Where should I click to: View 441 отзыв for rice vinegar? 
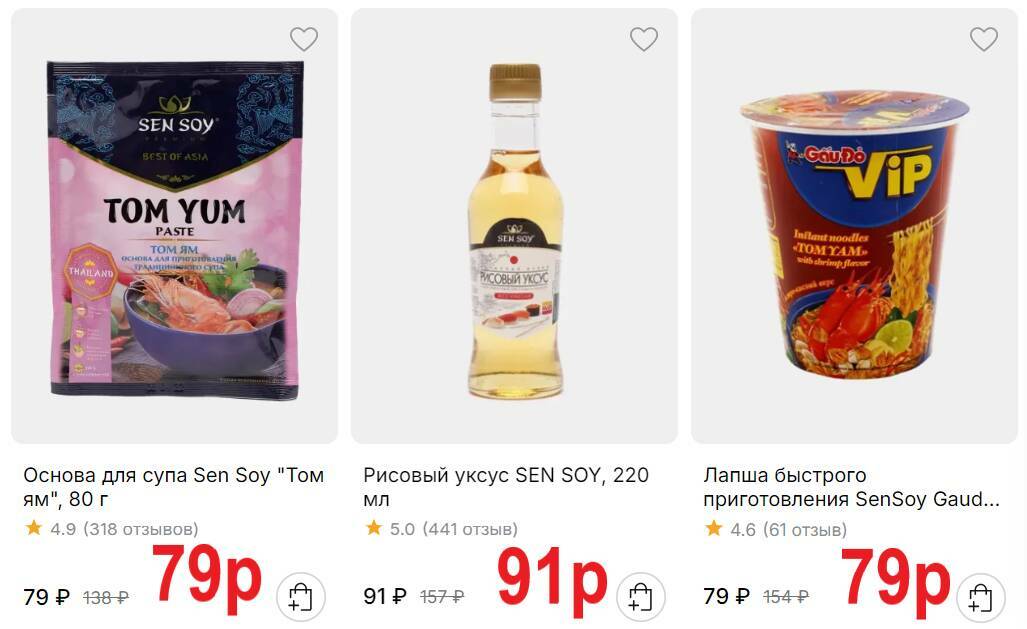click(x=470, y=529)
